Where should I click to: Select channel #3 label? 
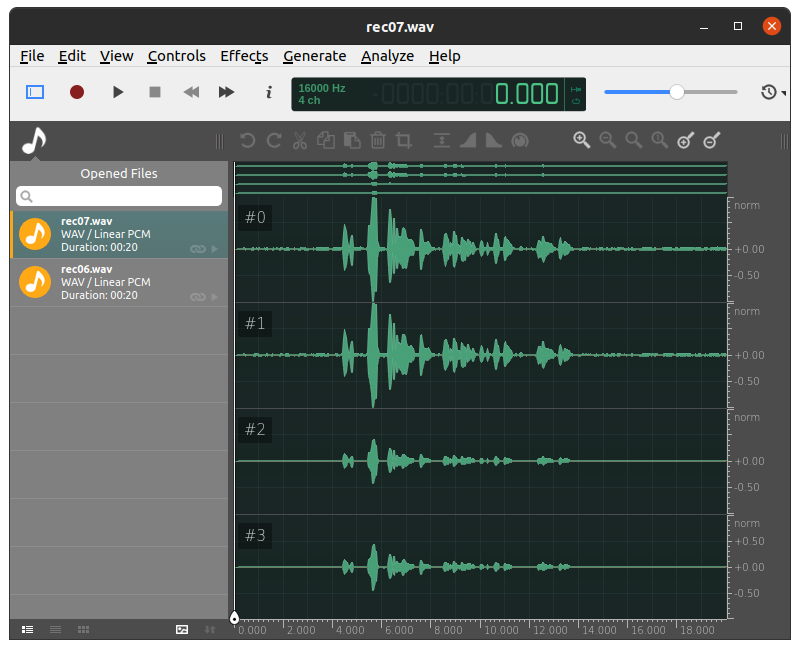click(255, 536)
